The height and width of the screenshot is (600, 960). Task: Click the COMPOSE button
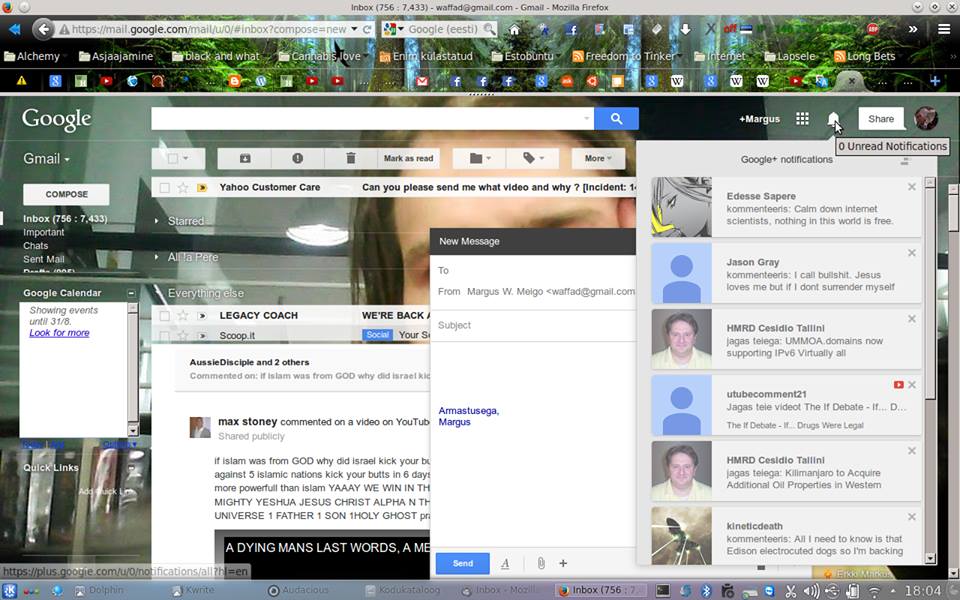tap(66, 194)
